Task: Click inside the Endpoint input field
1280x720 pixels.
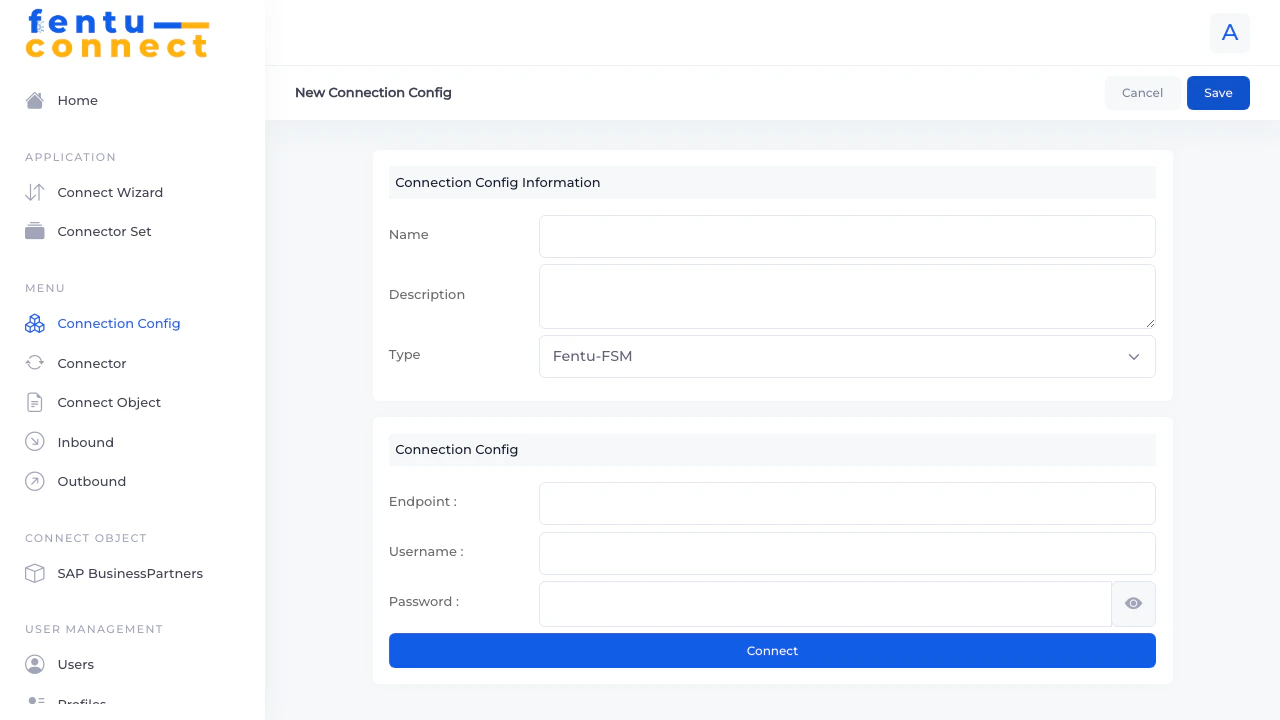Action: [847, 503]
